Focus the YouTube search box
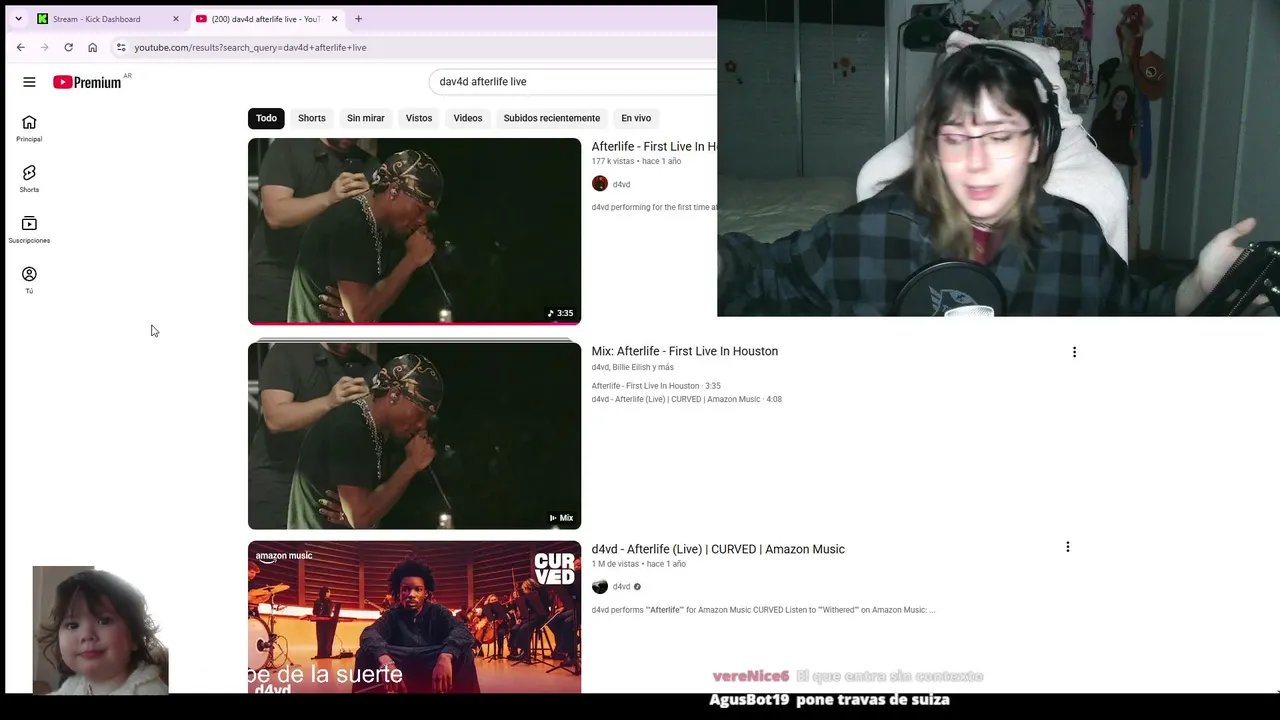The height and width of the screenshot is (720, 1280). [x=575, y=82]
